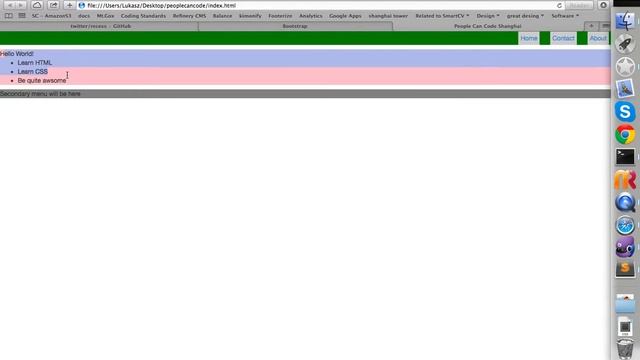Screen dimensions: 640x360
Task: Open a new tab with plus button
Action: pos(591,26)
